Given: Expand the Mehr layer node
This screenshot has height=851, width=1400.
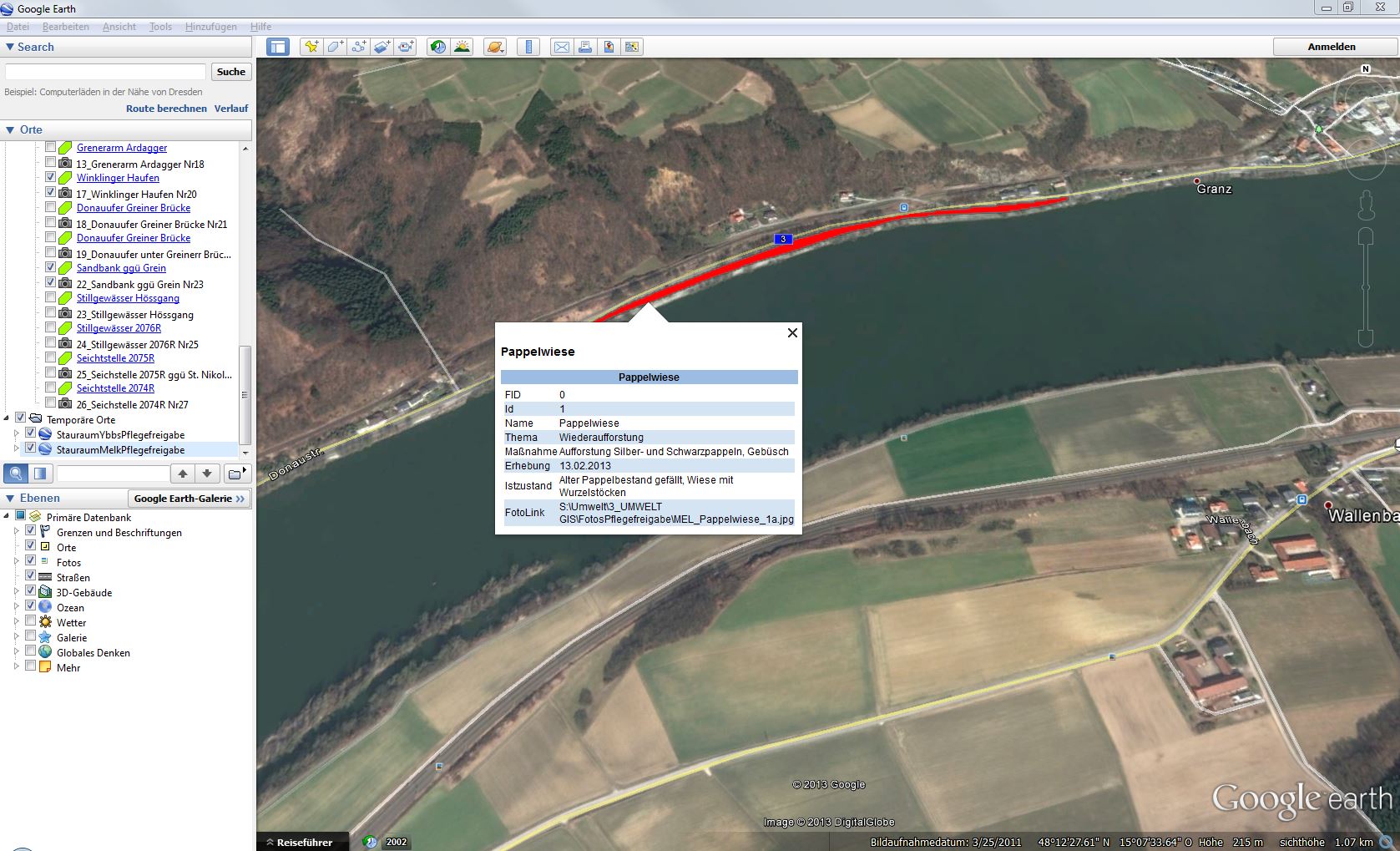Looking at the screenshot, I should tap(17, 666).
